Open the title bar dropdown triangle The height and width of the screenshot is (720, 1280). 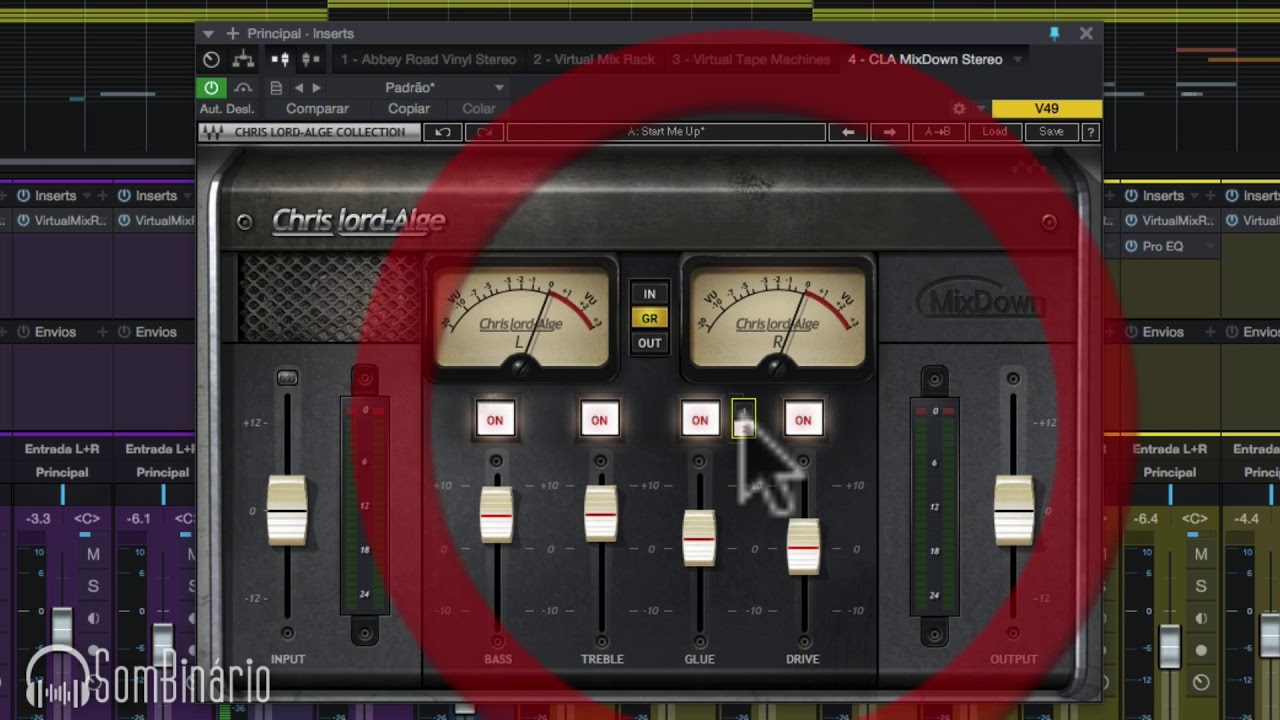click(x=208, y=34)
